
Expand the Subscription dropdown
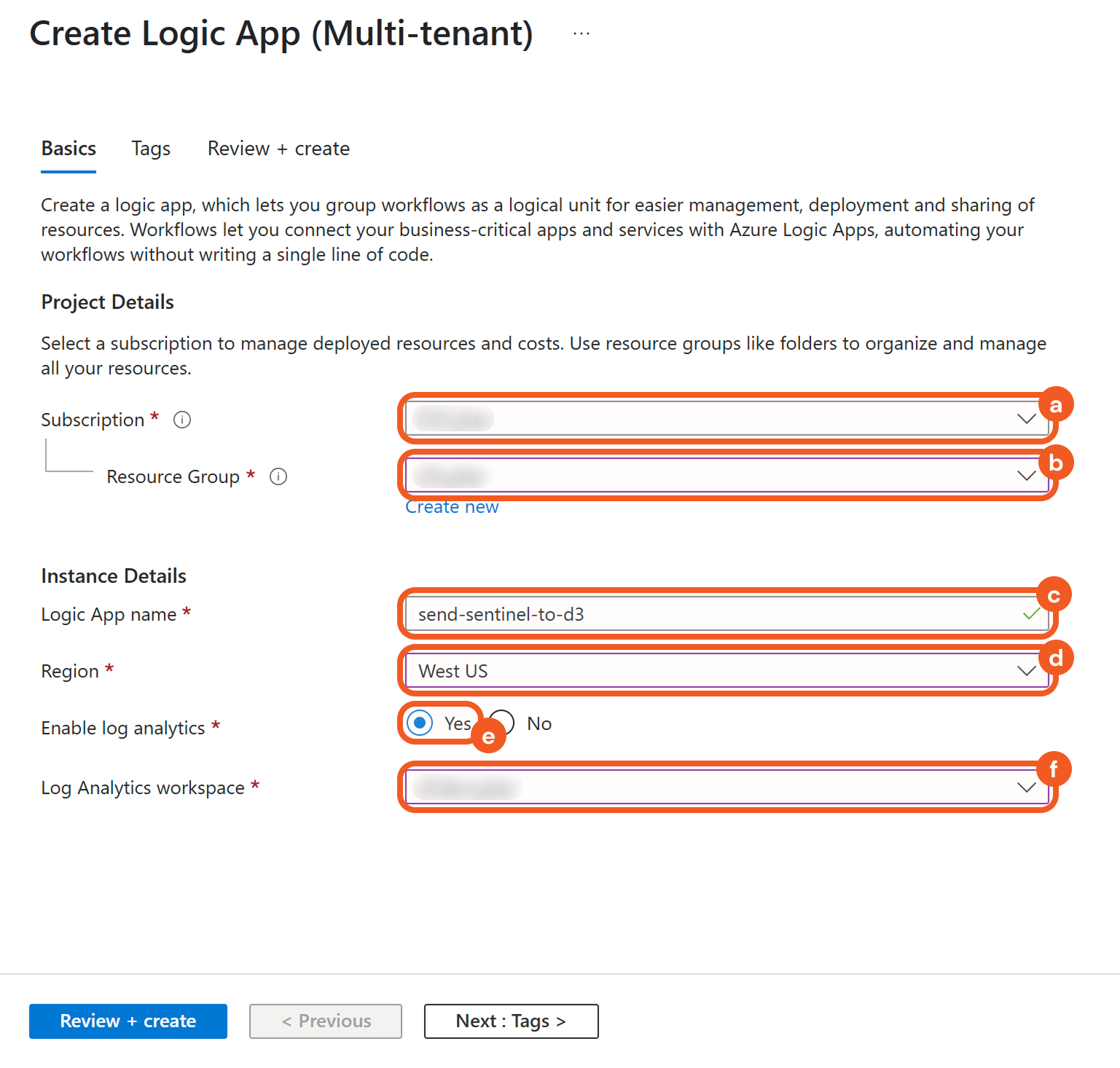[725, 419]
